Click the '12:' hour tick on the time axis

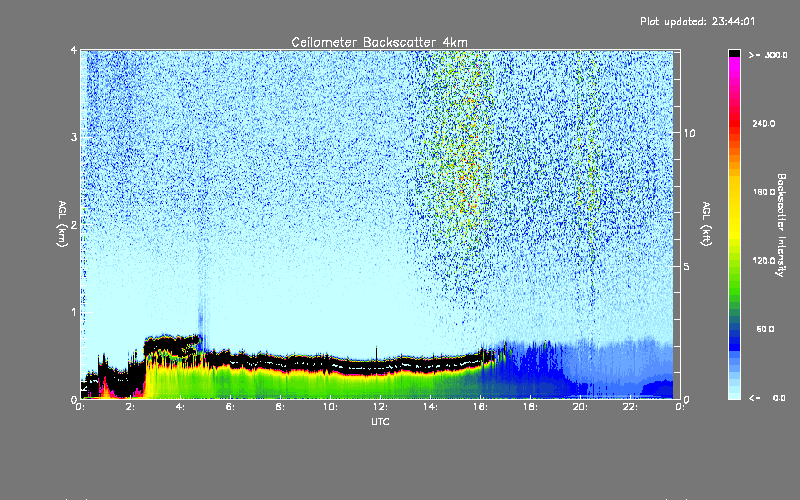click(x=380, y=407)
